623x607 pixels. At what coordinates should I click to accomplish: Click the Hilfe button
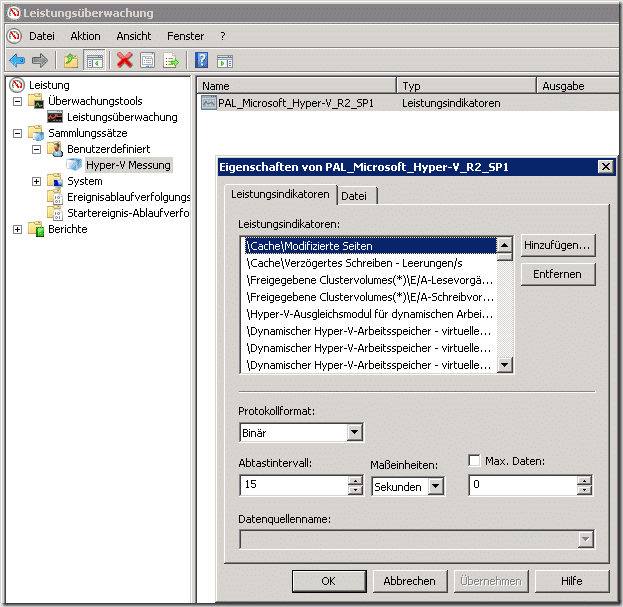(571, 581)
